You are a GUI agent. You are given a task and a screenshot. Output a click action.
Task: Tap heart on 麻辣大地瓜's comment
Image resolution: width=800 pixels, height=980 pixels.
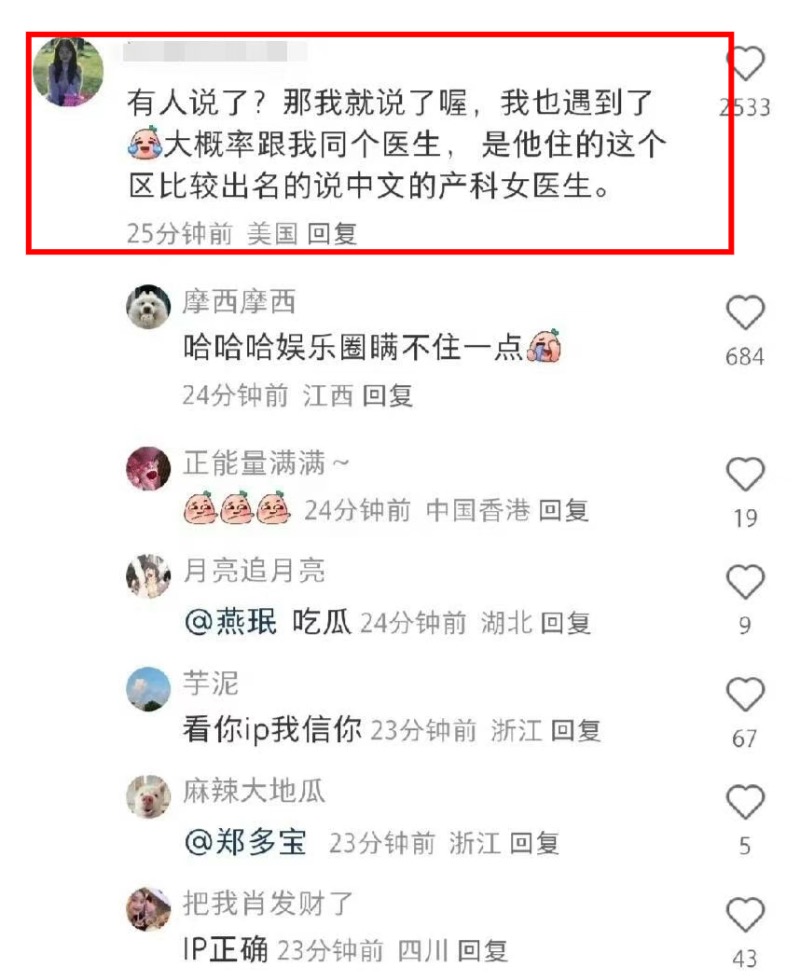745,802
